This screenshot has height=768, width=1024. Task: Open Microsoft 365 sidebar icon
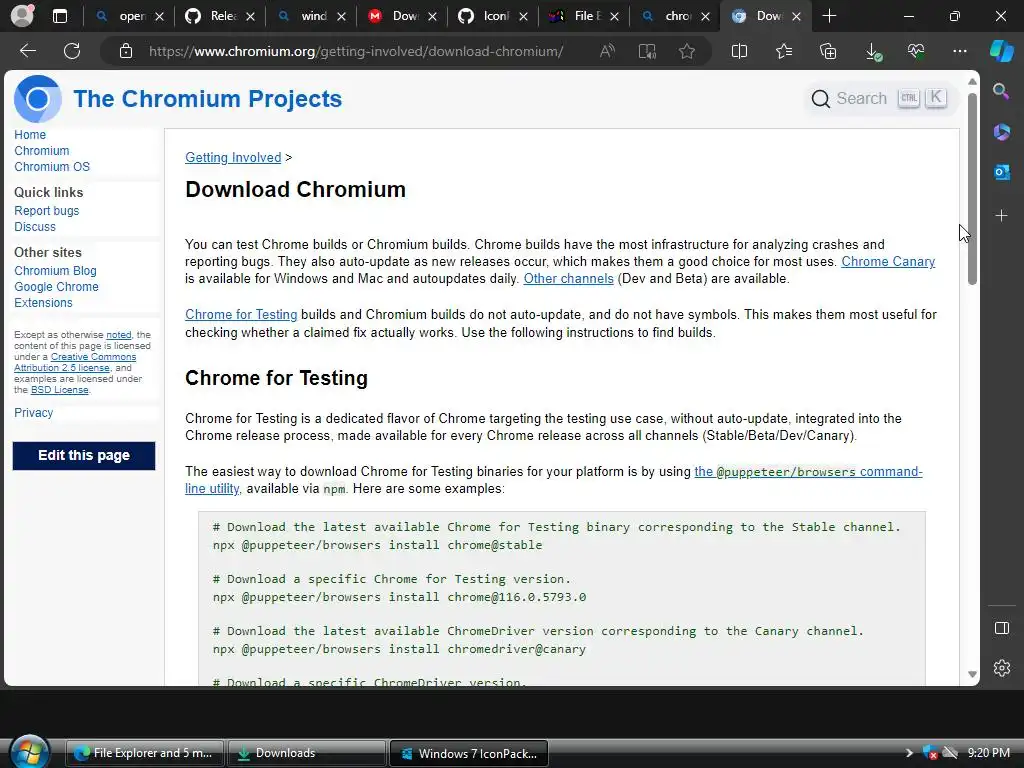click(x=1002, y=132)
